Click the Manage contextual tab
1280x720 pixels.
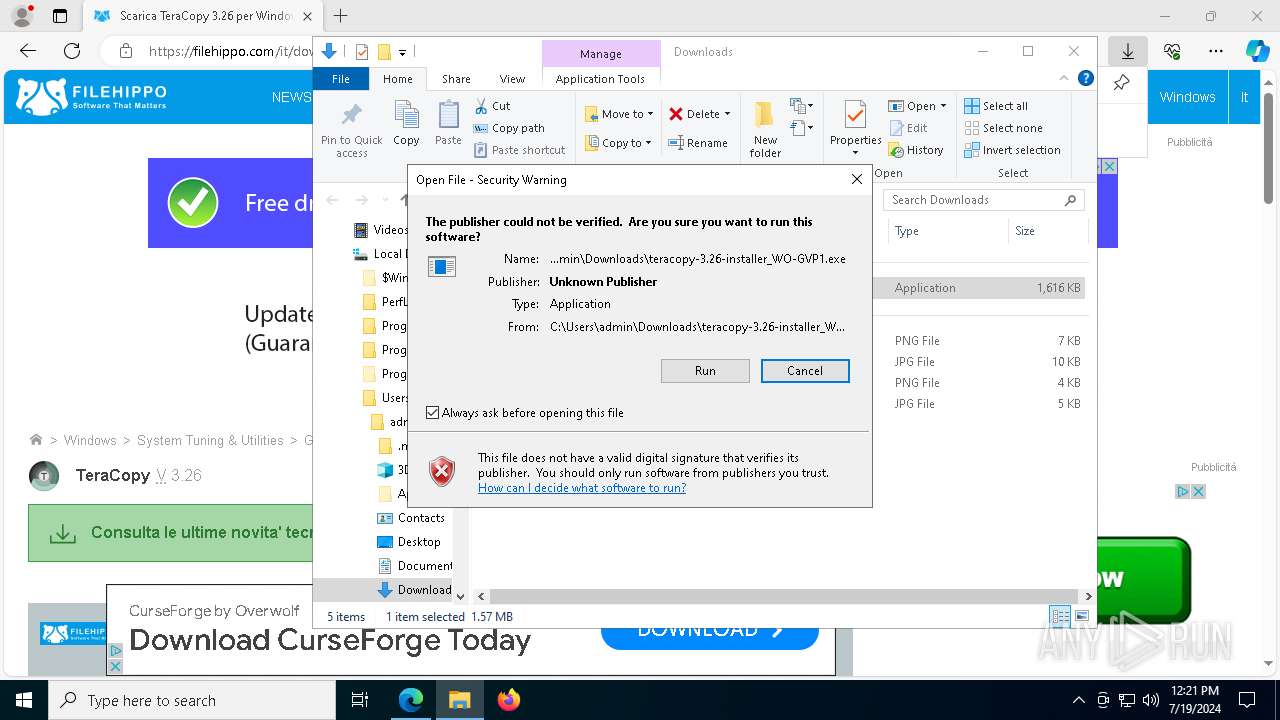[x=600, y=54]
